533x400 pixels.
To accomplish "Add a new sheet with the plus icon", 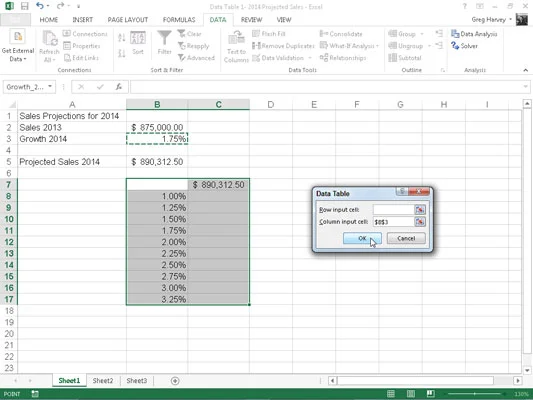I will pos(175,381).
